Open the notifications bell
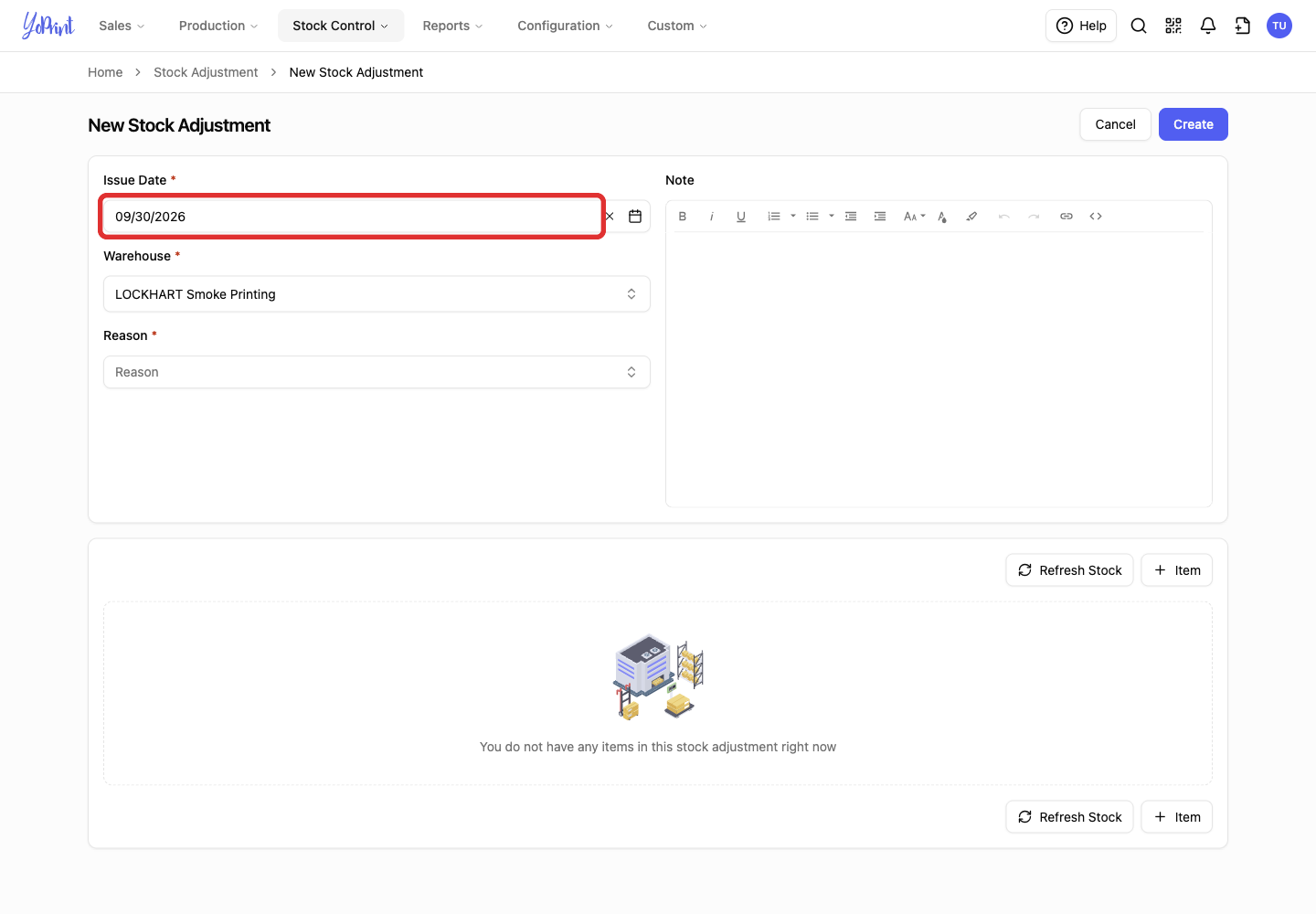The height and width of the screenshot is (914, 1316). pos(1208,26)
